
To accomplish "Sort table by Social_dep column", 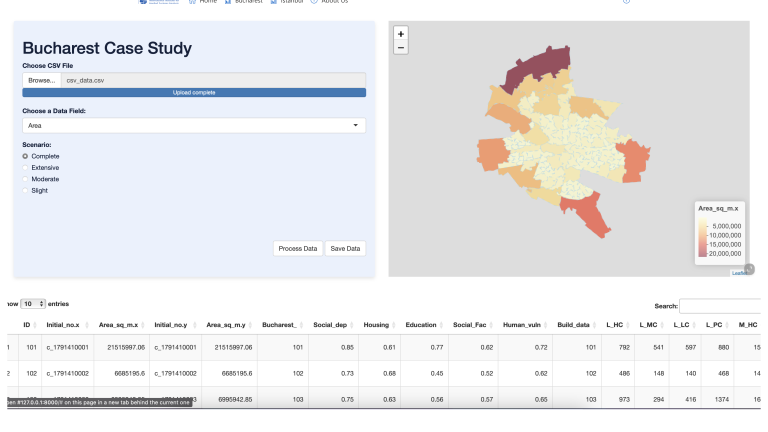I will pyautogui.click(x=334, y=325).
